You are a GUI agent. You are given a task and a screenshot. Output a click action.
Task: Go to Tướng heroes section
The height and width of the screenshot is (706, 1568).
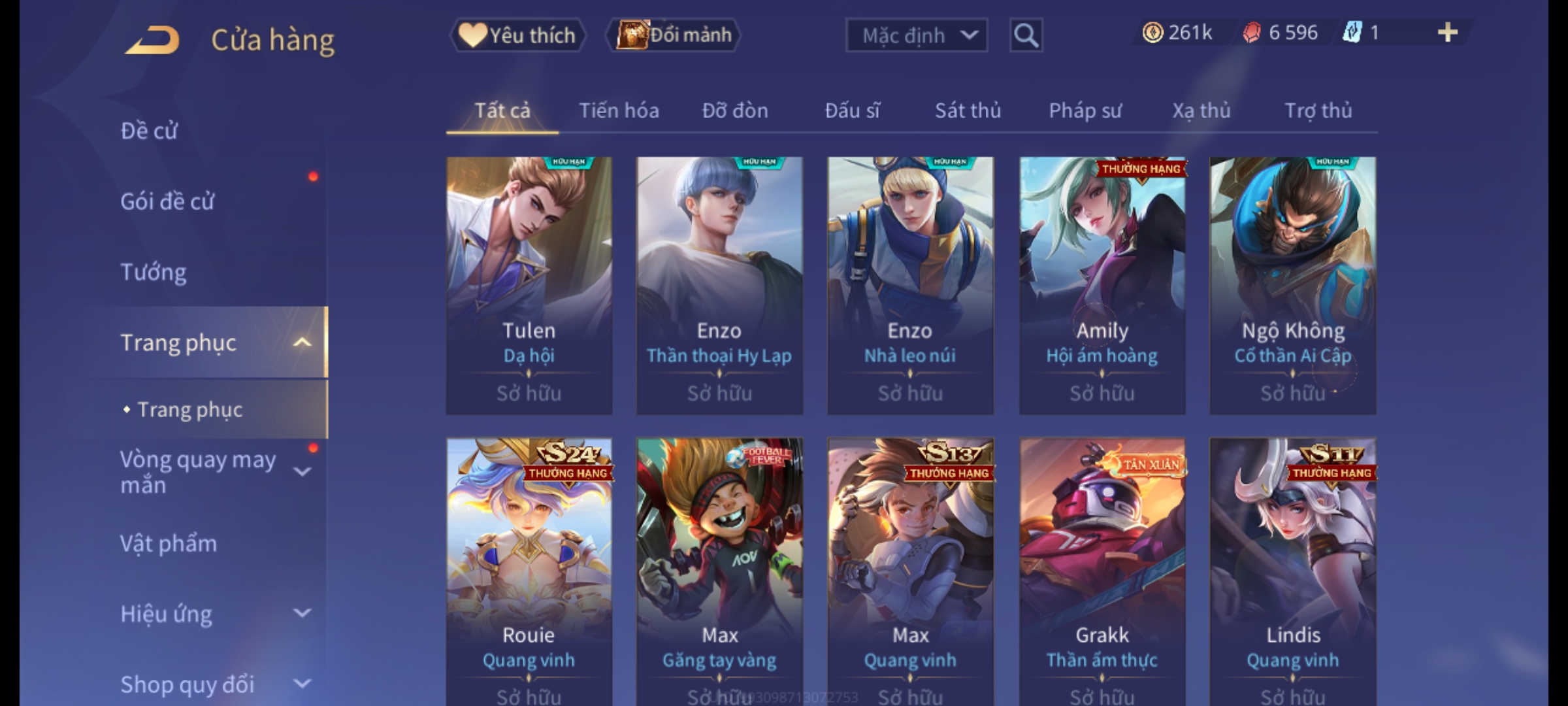[154, 272]
